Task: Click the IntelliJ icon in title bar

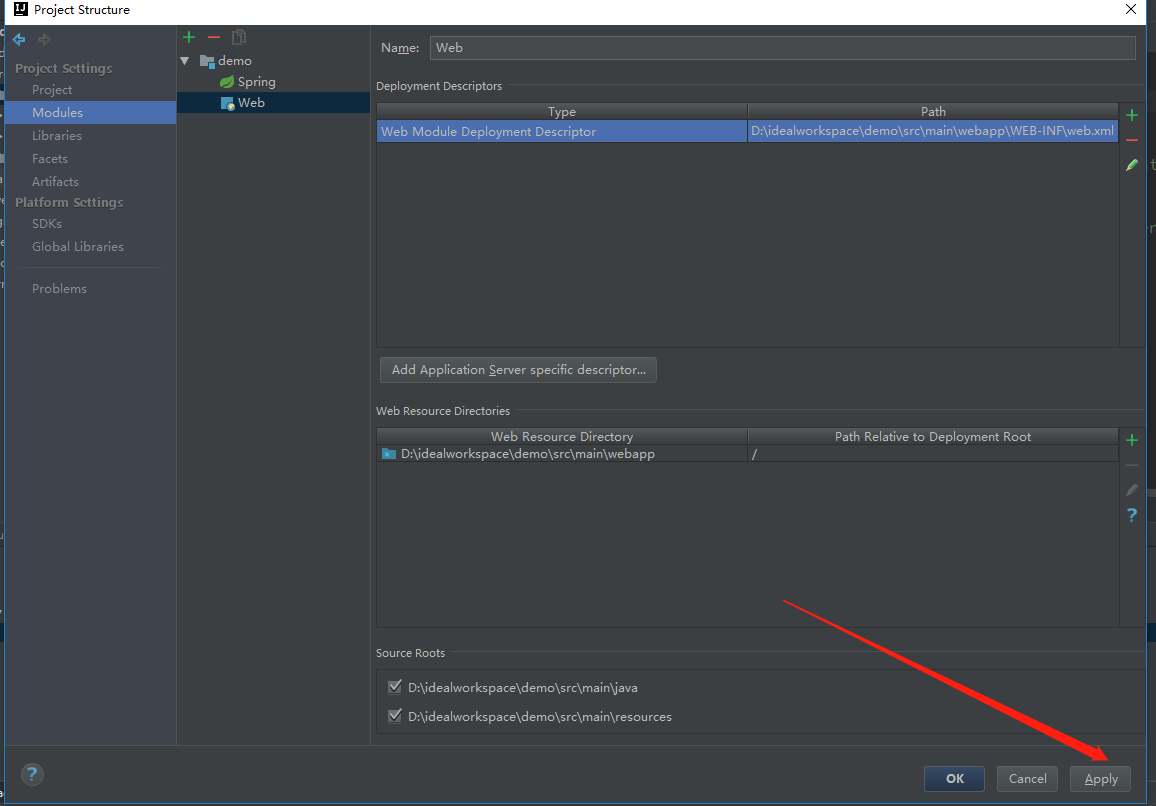Action: [21, 10]
